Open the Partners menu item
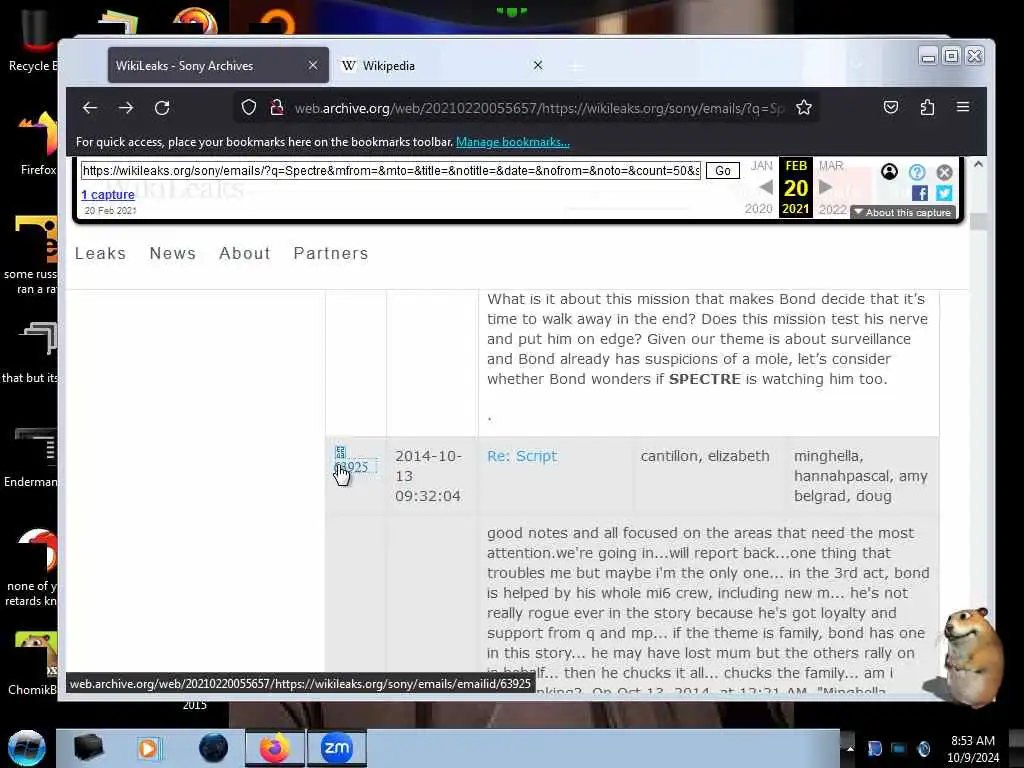 331,253
